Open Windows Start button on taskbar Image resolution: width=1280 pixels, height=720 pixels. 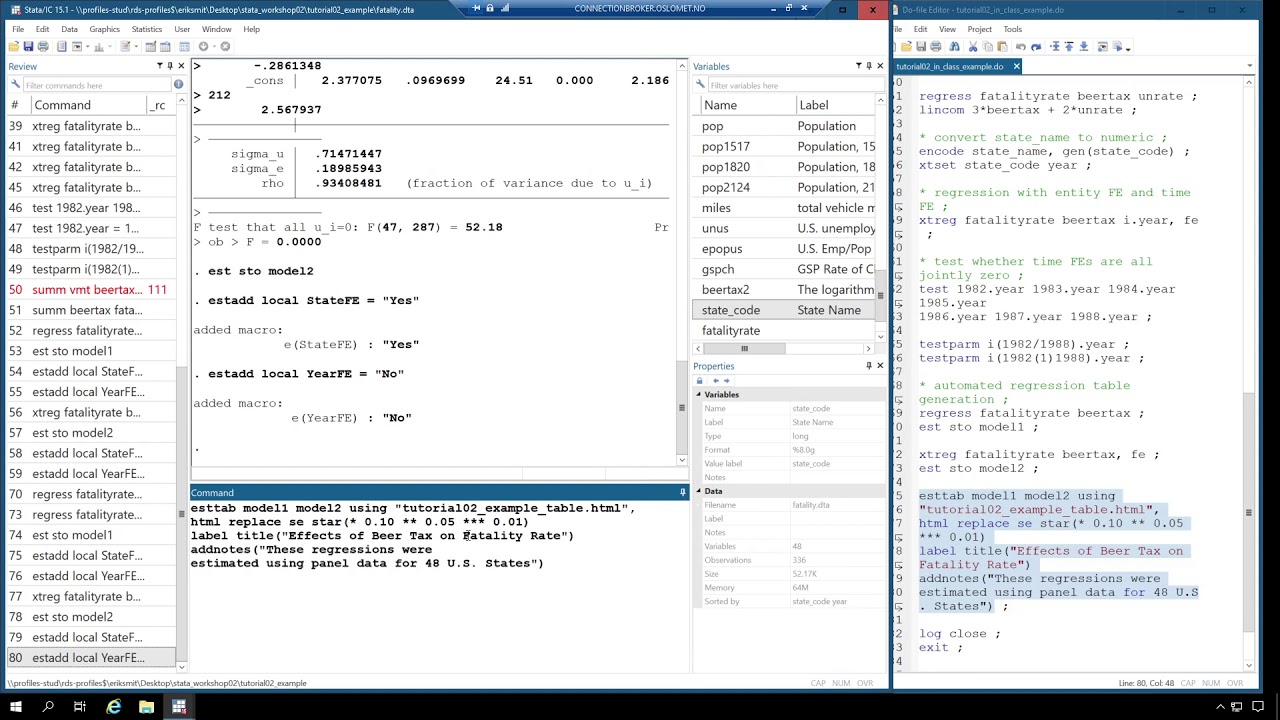[x=16, y=707]
